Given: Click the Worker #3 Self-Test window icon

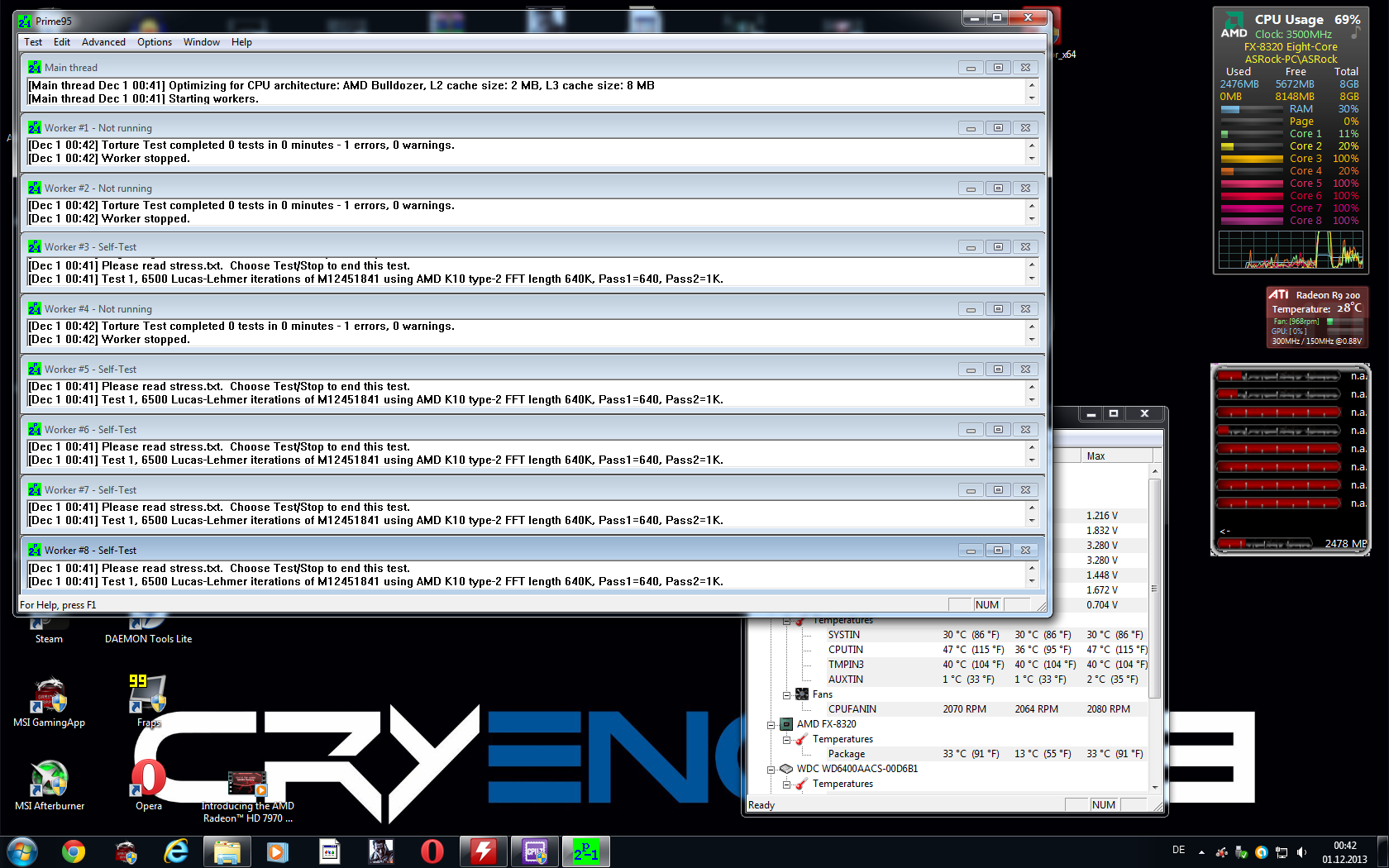Looking at the screenshot, I should point(34,247).
